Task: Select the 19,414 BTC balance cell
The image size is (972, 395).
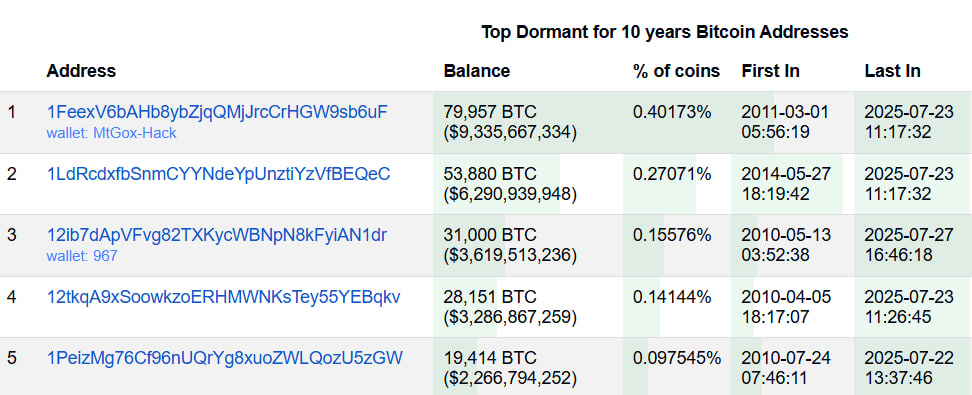Action: 490,358
